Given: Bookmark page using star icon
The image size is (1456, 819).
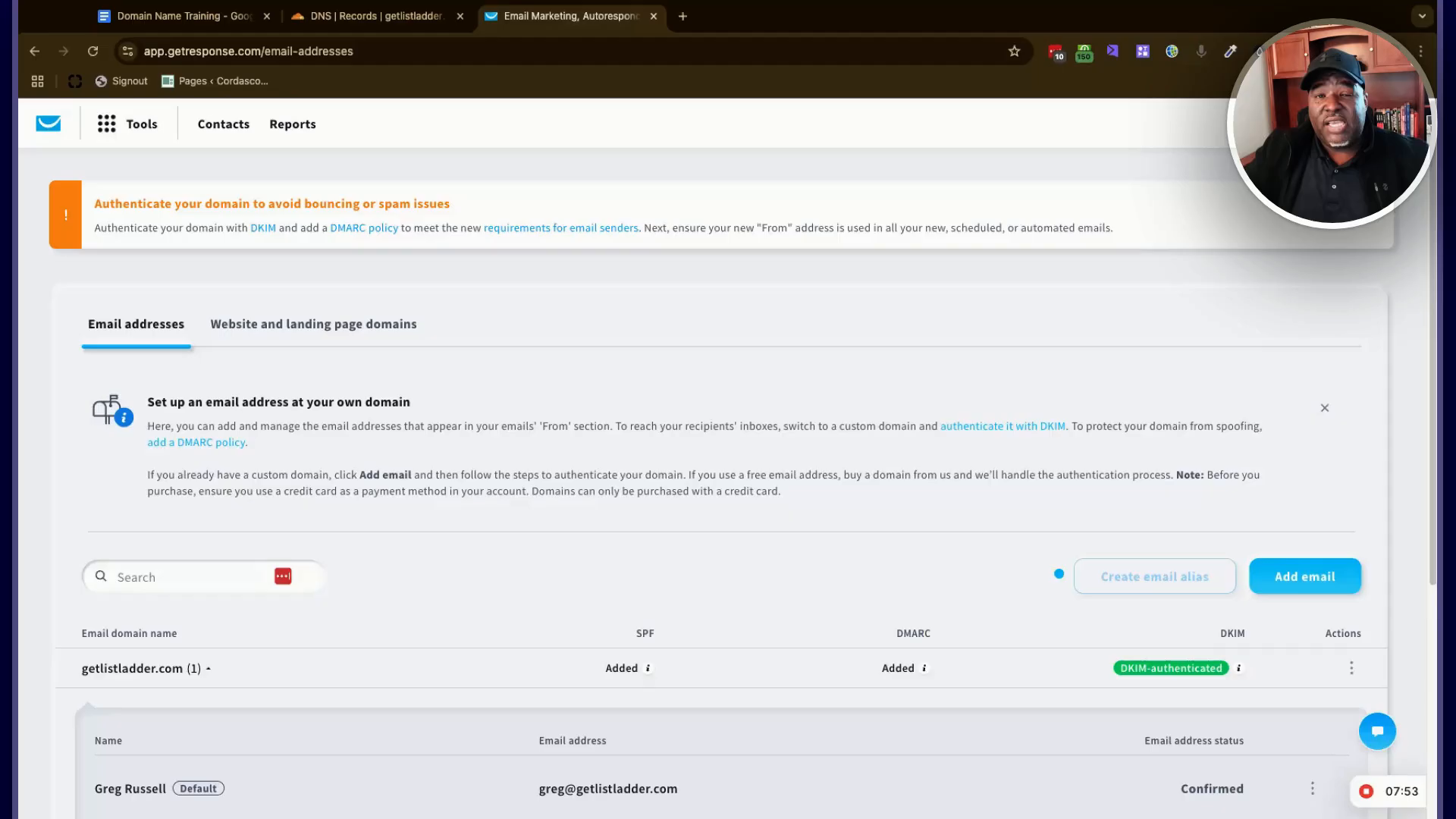Looking at the screenshot, I should tap(1014, 51).
